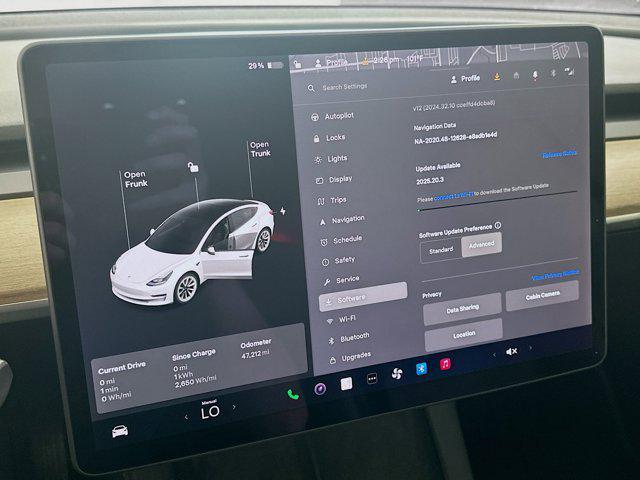Screen dimensions: 640x480
Task: Launch the pink music app icon
Action: (x=445, y=363)
